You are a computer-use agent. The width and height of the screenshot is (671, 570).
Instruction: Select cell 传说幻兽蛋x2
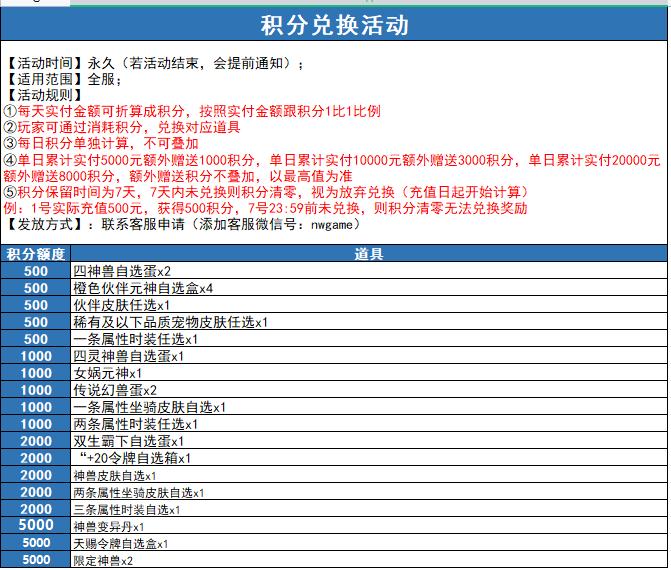369,390
